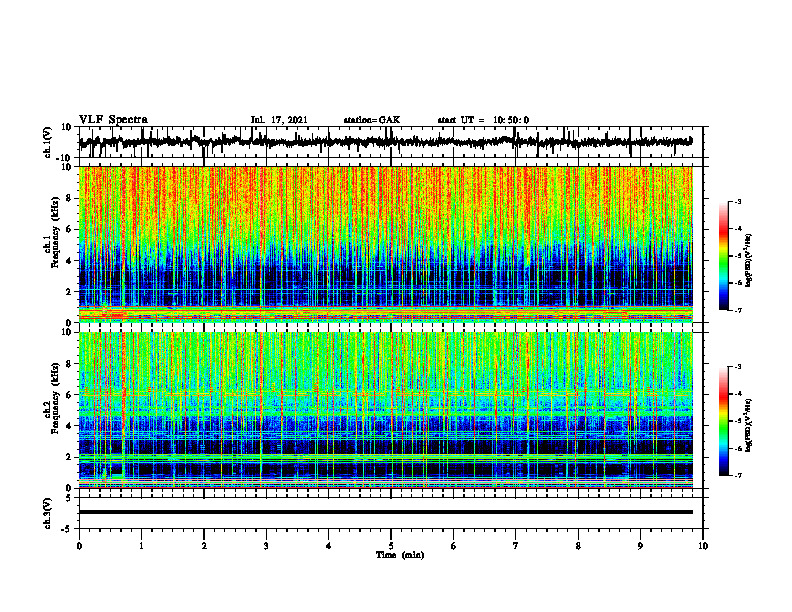Click time axis tick label "5"

tap(391, 546)
